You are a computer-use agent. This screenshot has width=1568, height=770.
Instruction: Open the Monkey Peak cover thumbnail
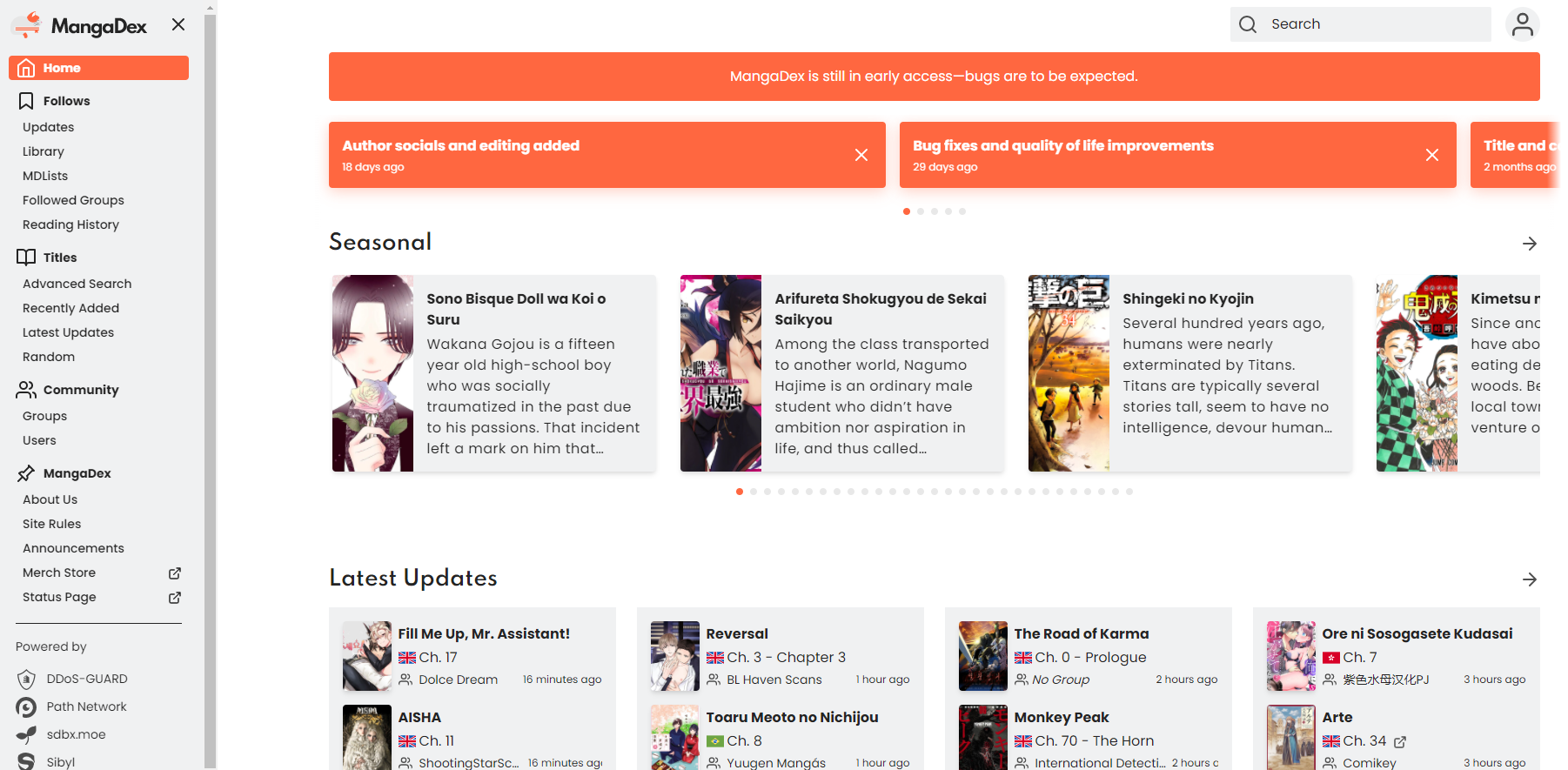coord(983,738)
